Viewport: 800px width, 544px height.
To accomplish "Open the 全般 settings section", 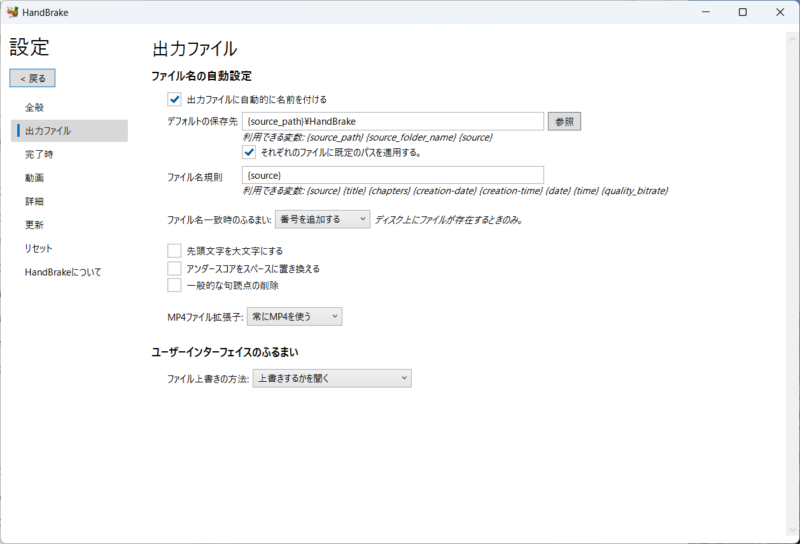I will tap(35, 107).
